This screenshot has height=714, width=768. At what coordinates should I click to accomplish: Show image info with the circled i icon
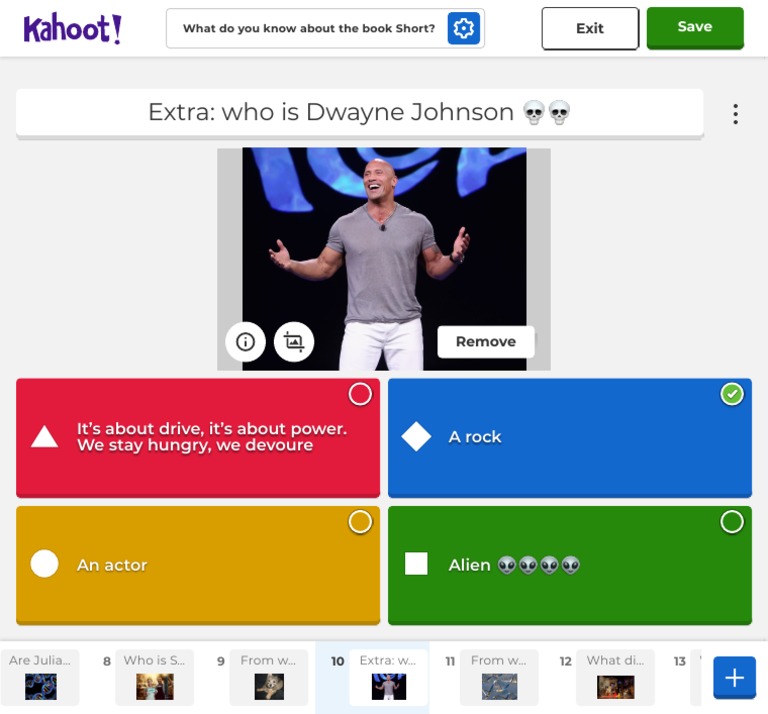click(245, 341)
